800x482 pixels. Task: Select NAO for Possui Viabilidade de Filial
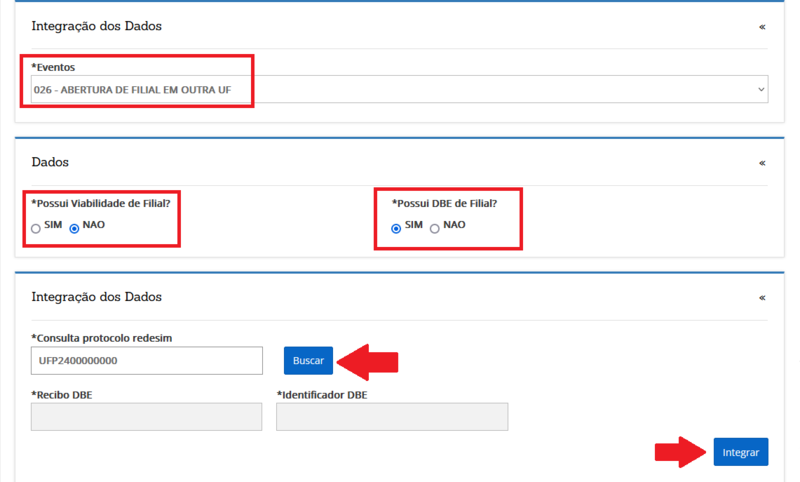click(x=74, y=227)
